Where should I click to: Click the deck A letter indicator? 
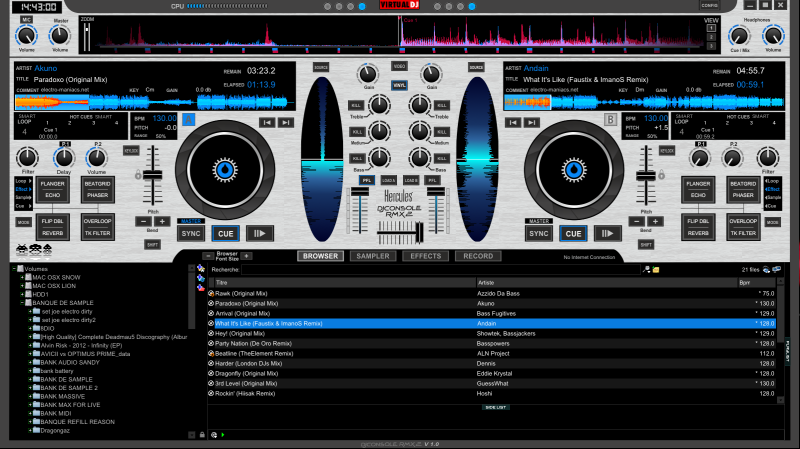[188, 120]
